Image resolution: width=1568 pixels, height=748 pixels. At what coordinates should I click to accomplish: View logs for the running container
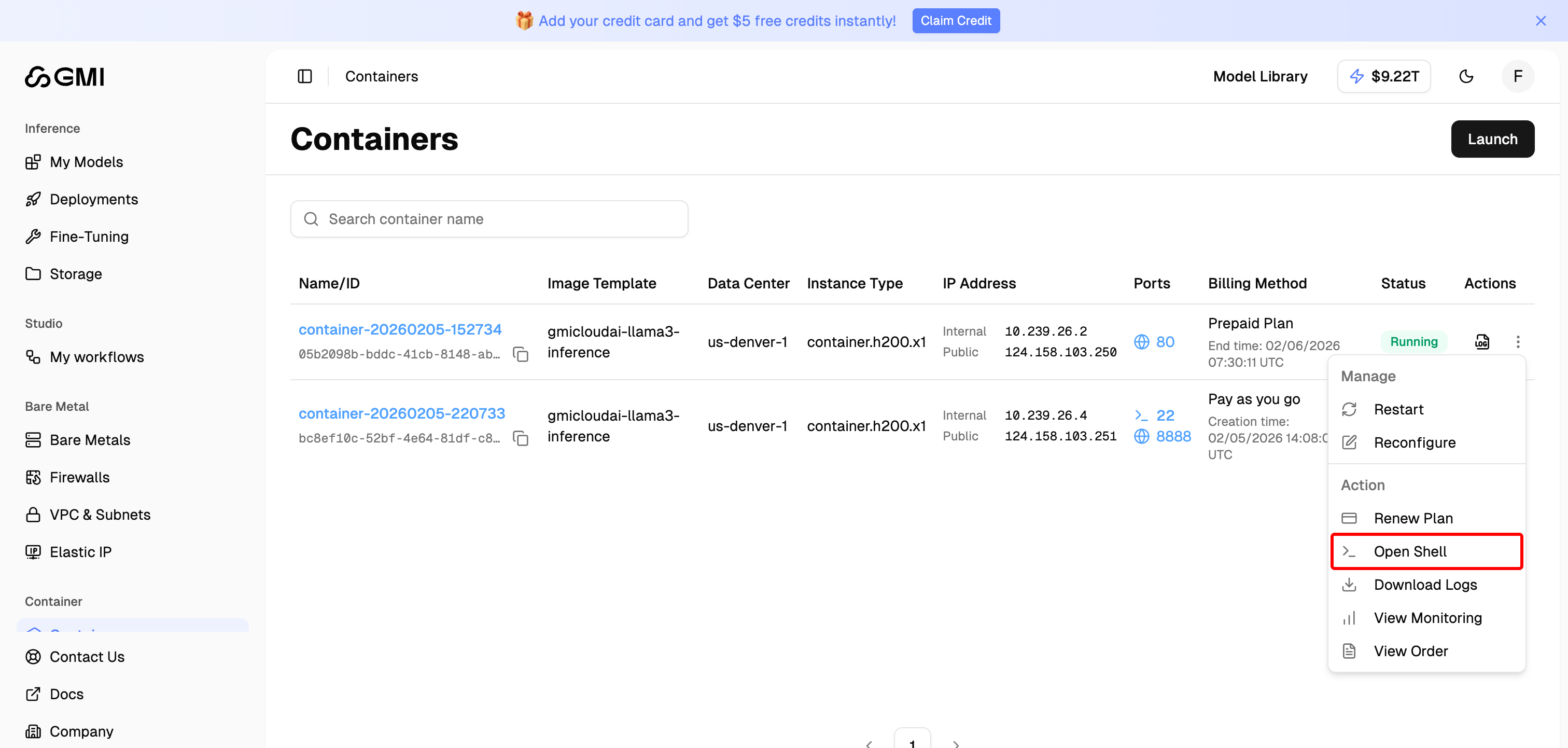click(1482, 342)
